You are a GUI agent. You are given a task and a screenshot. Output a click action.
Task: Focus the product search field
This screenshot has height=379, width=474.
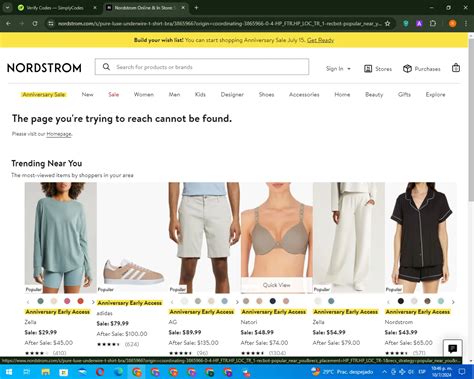click(x=202, y=67)
